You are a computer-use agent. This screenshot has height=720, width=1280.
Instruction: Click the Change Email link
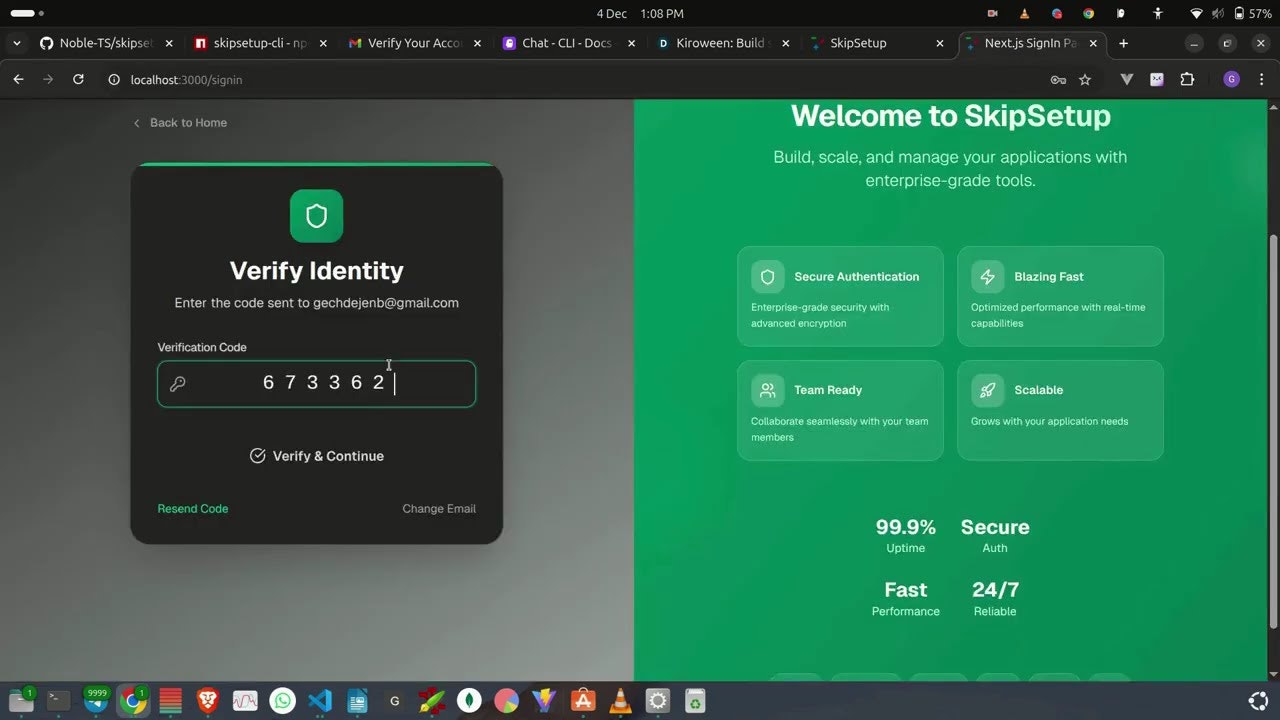(x=439, y=509)
